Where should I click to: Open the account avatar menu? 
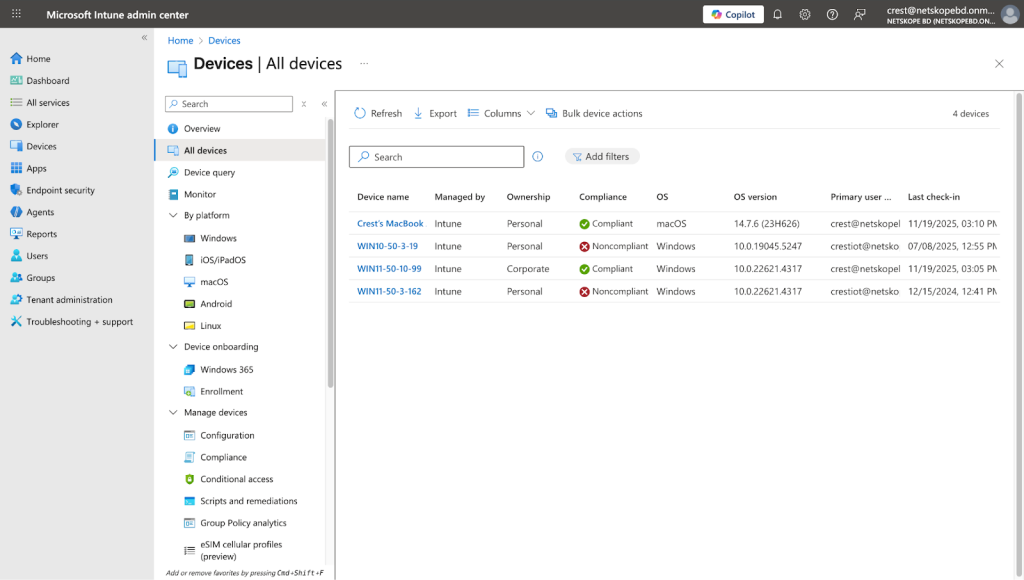[1010, 14]
